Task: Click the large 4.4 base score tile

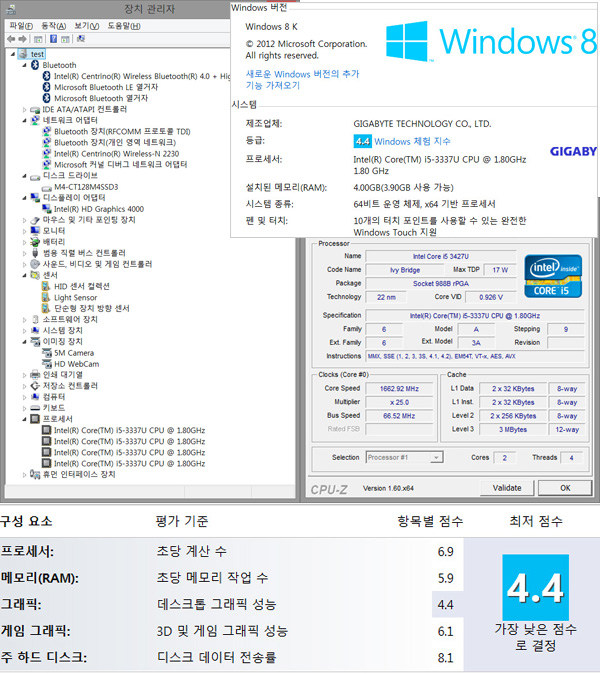Action: tap(535, 588)
